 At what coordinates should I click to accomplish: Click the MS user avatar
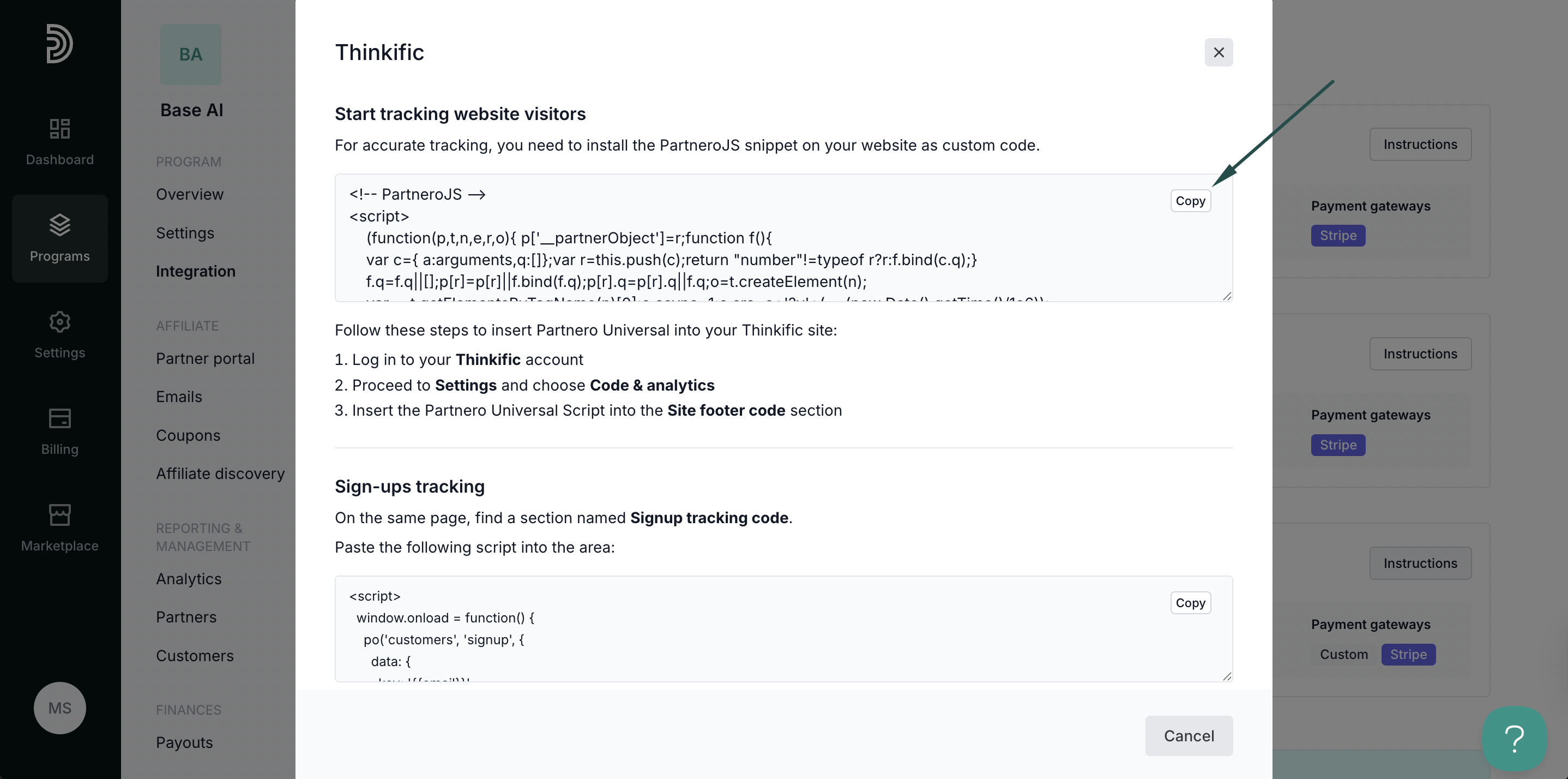pyautogui.click(x=59, y=708)
